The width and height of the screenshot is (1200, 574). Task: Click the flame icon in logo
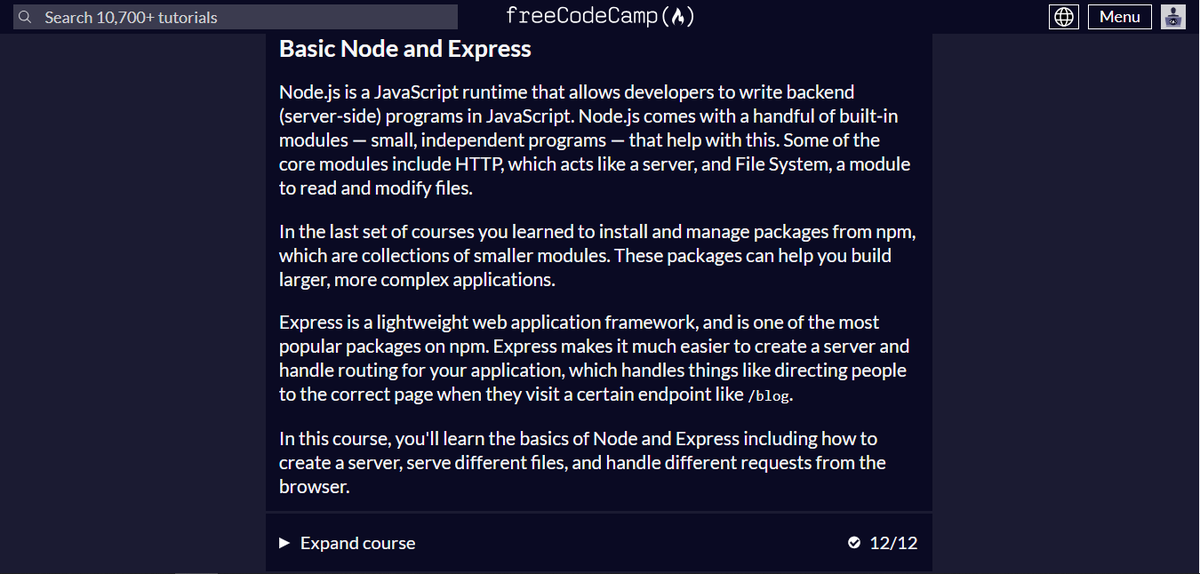[x=678, y=16]
